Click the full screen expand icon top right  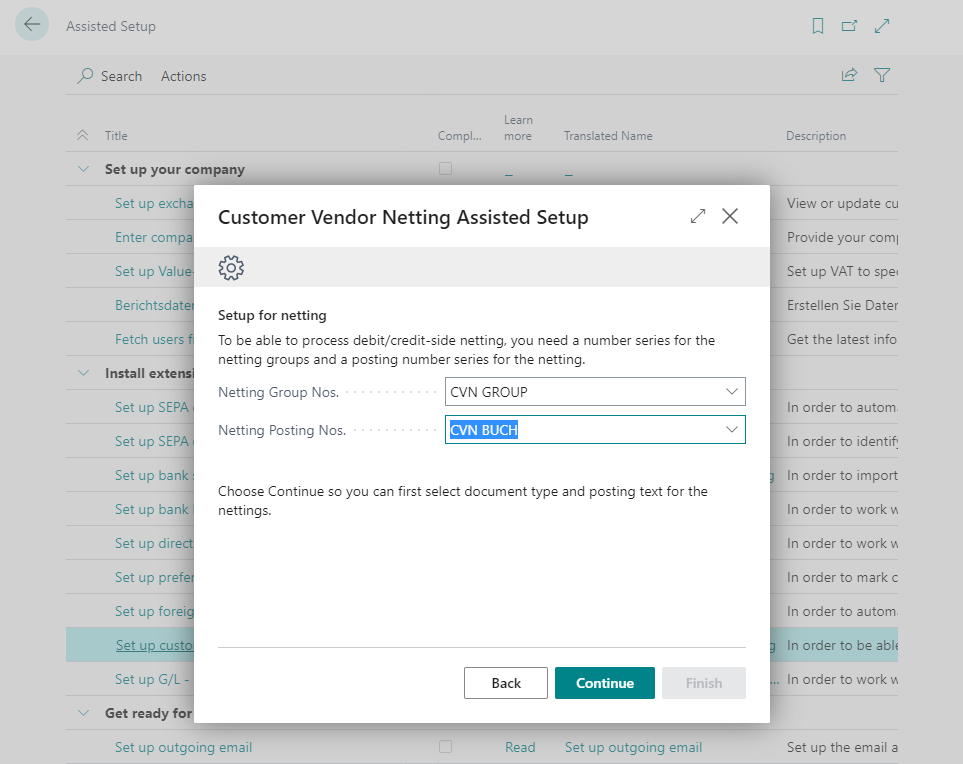tap(882, 25)
